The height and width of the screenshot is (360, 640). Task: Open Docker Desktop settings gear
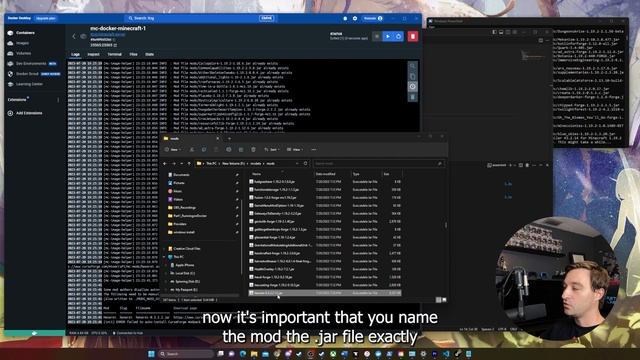(x=355, y=18)
